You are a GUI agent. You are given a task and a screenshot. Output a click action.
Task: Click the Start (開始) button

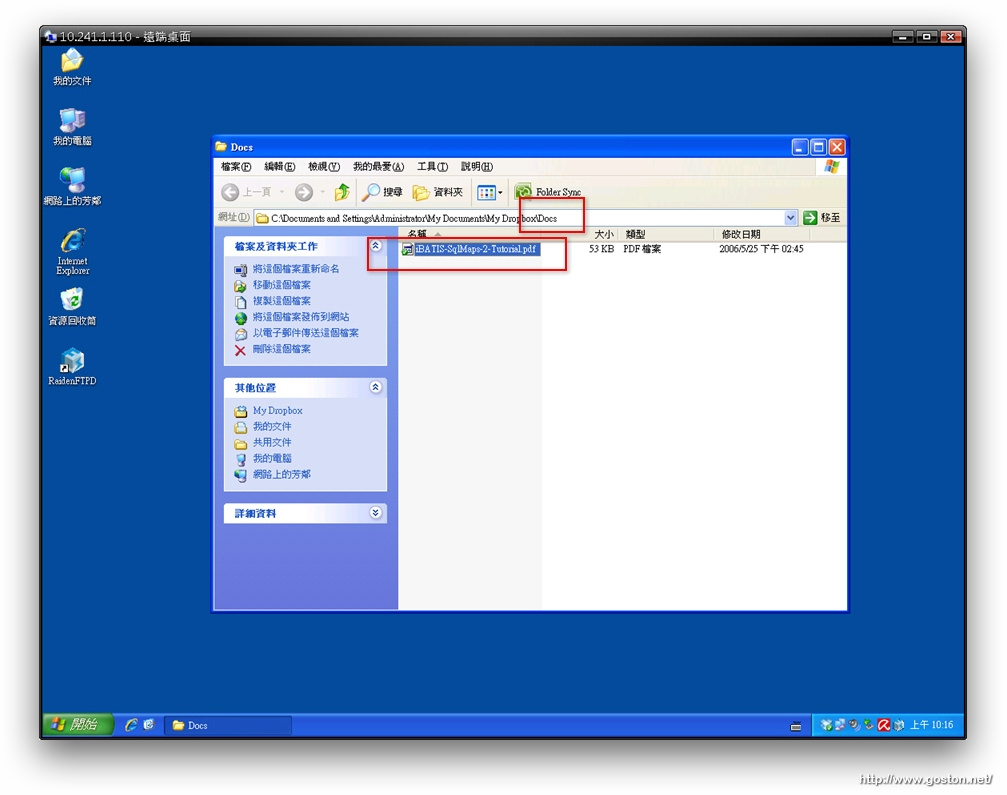point(74,725)
